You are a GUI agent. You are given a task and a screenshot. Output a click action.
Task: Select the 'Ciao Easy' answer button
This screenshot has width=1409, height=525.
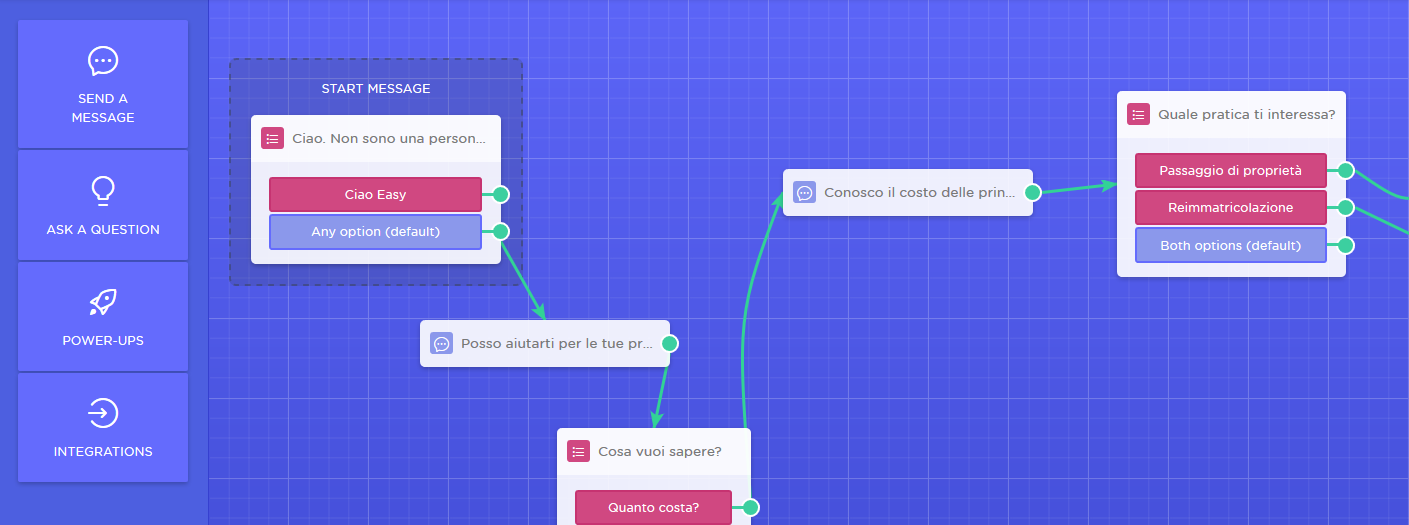pyautogui.click(x=376, y=194)
